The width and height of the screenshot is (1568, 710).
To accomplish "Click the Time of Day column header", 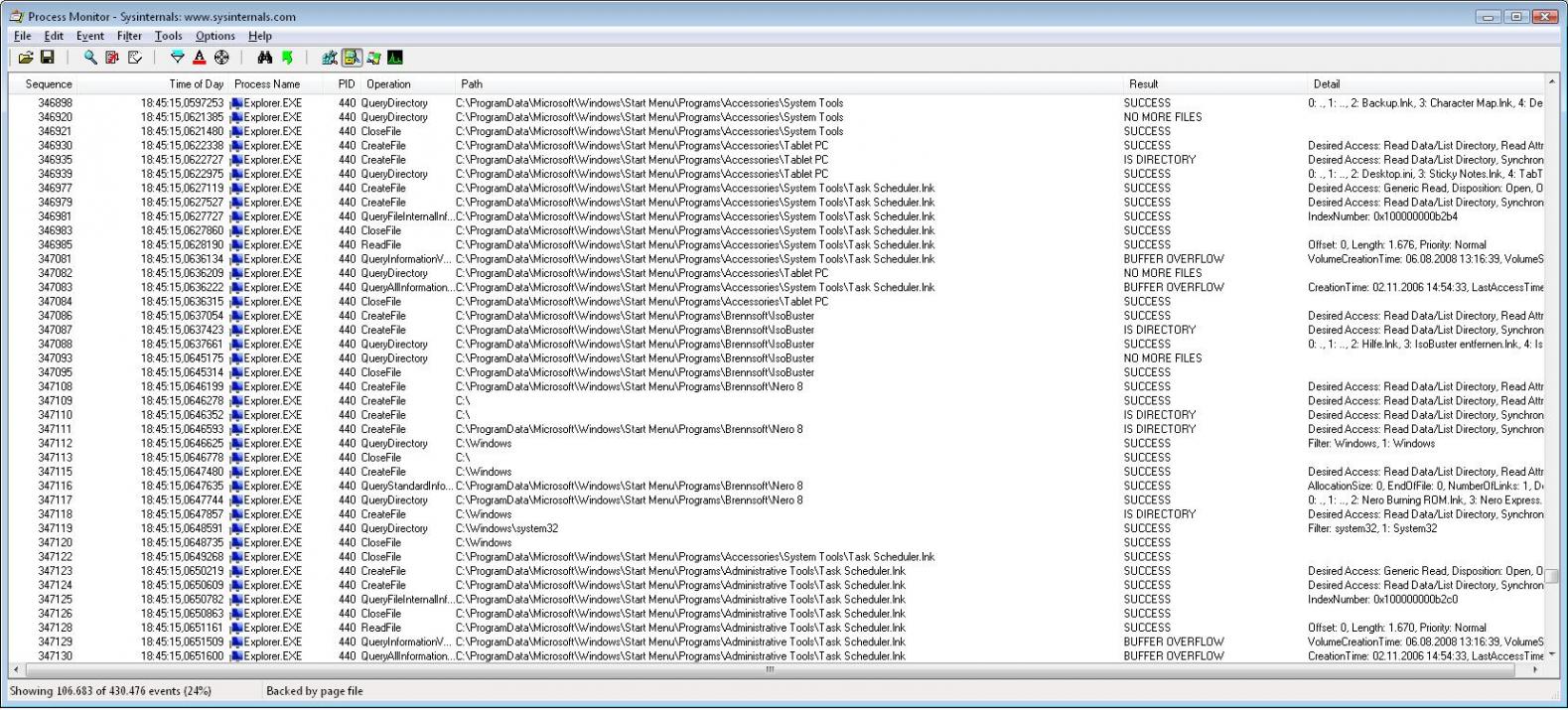I will 154,84.
